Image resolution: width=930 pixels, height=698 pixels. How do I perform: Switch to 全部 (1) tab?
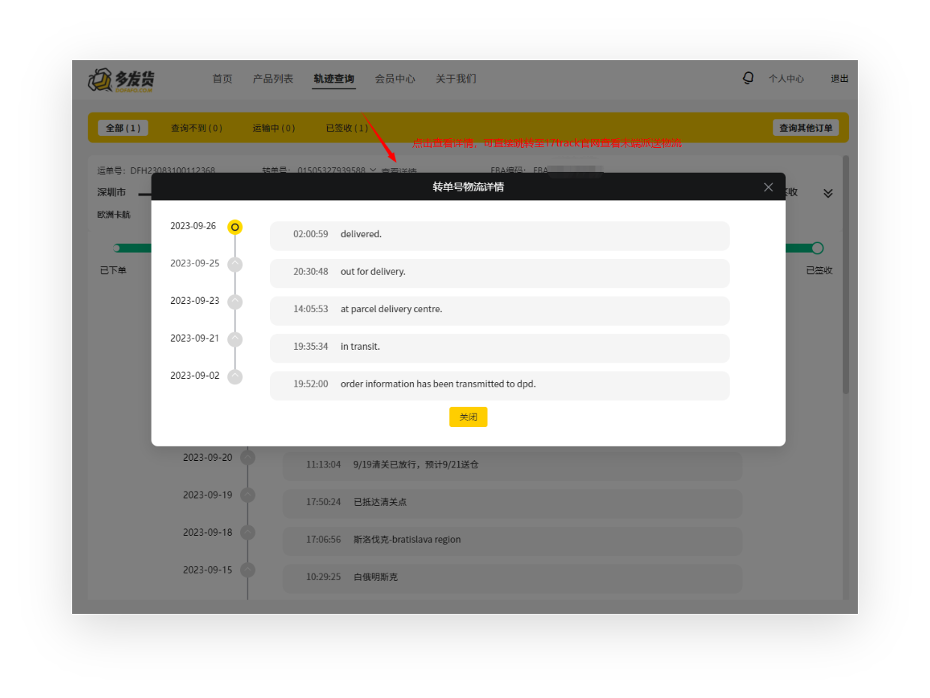pyautogui.click(x=123, y=128)
